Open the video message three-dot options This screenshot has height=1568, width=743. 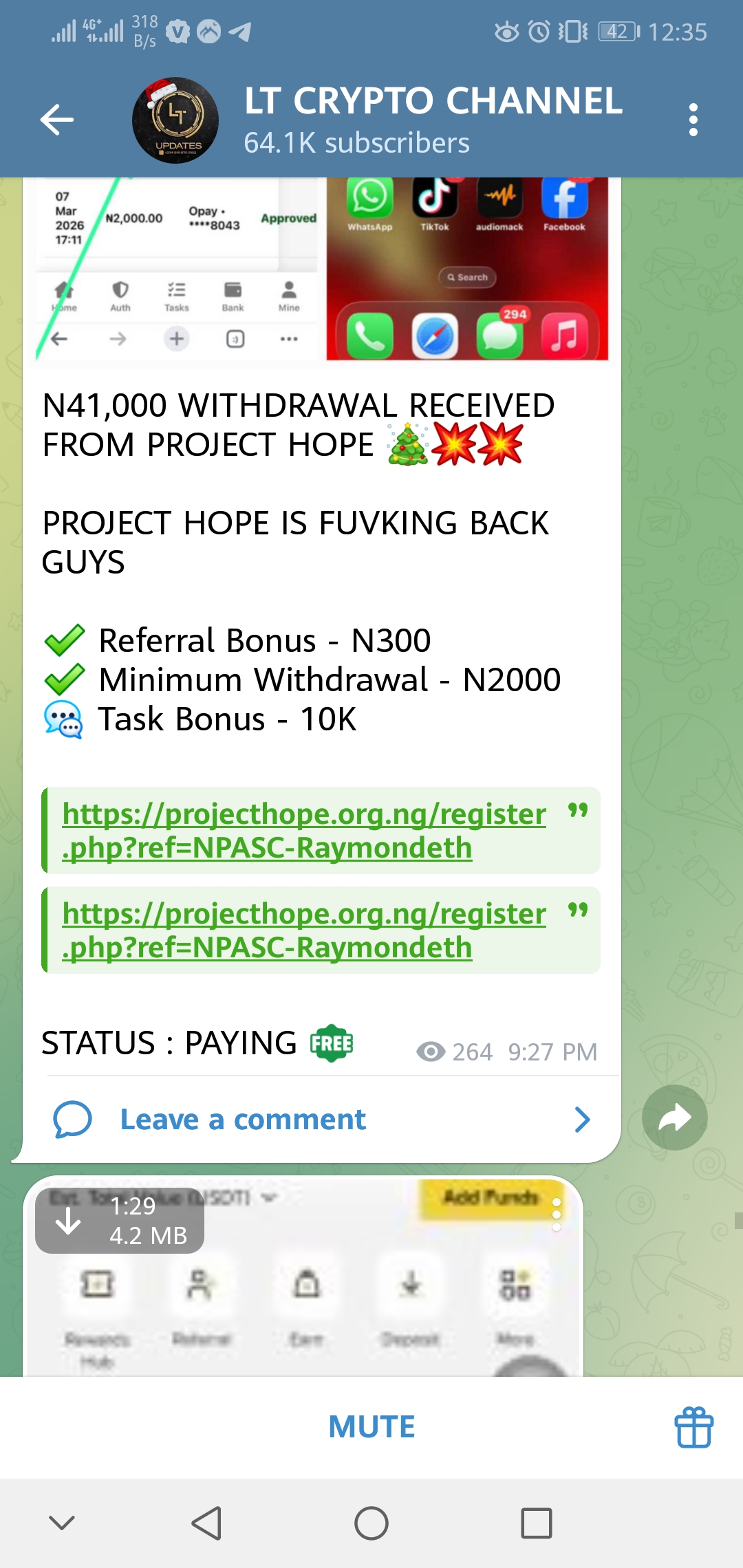(557, 1214)
